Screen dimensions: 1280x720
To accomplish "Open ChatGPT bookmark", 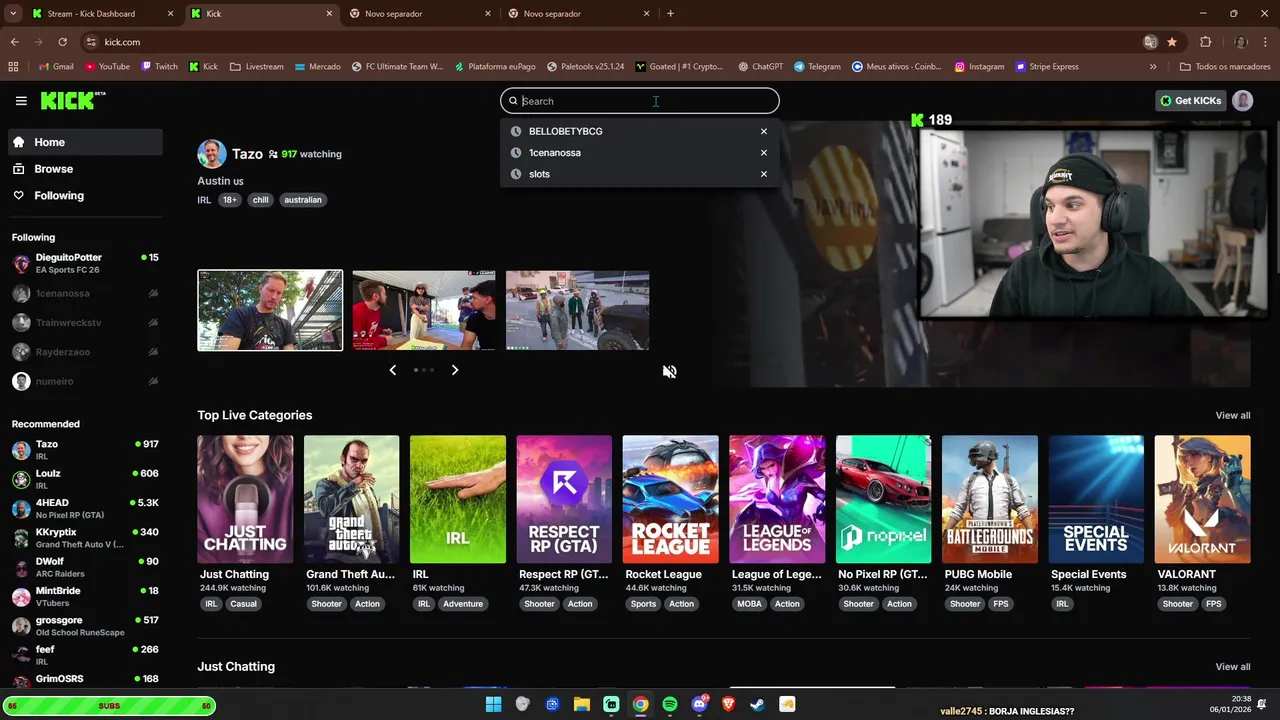I will point(760,66).
